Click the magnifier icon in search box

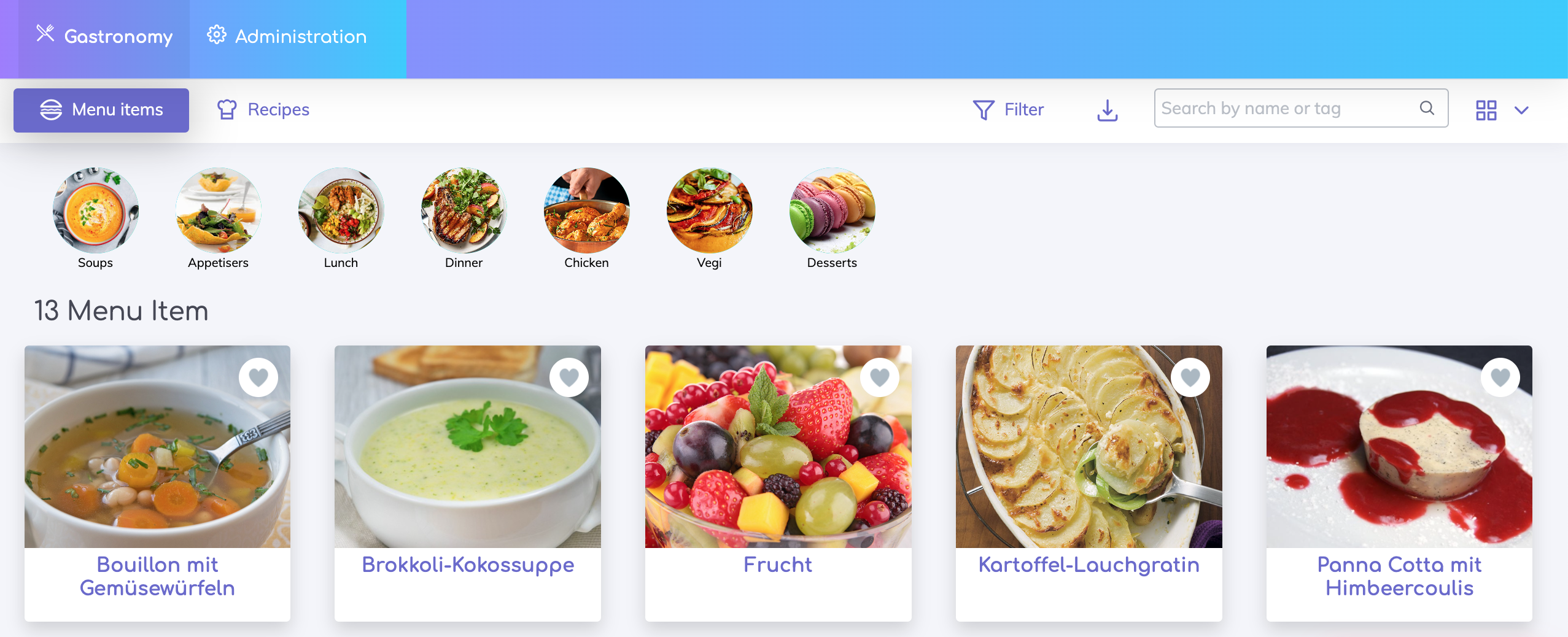pyautogui.click(x=1427, y=108)
